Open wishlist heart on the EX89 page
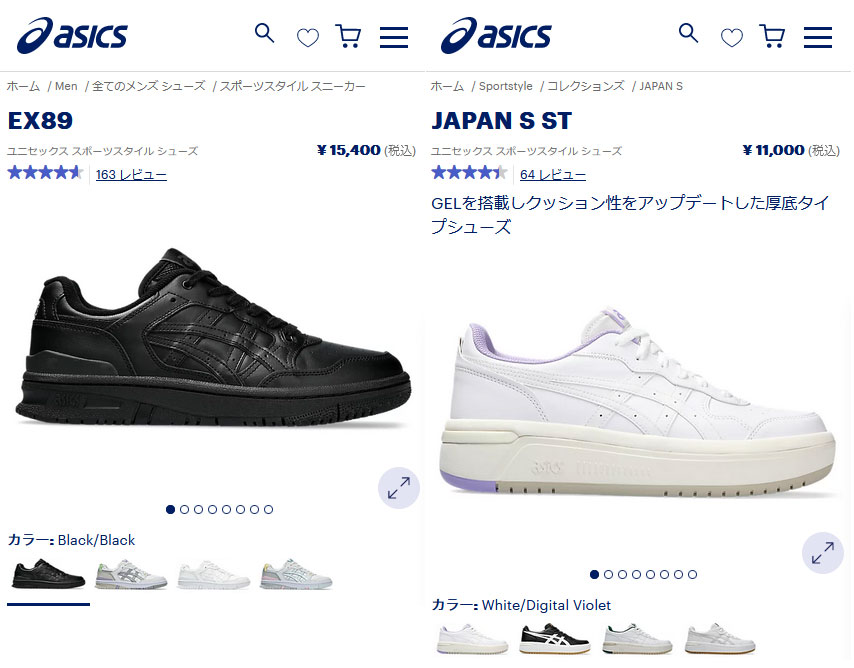854x668 pixels. click(x=308, y=38)
